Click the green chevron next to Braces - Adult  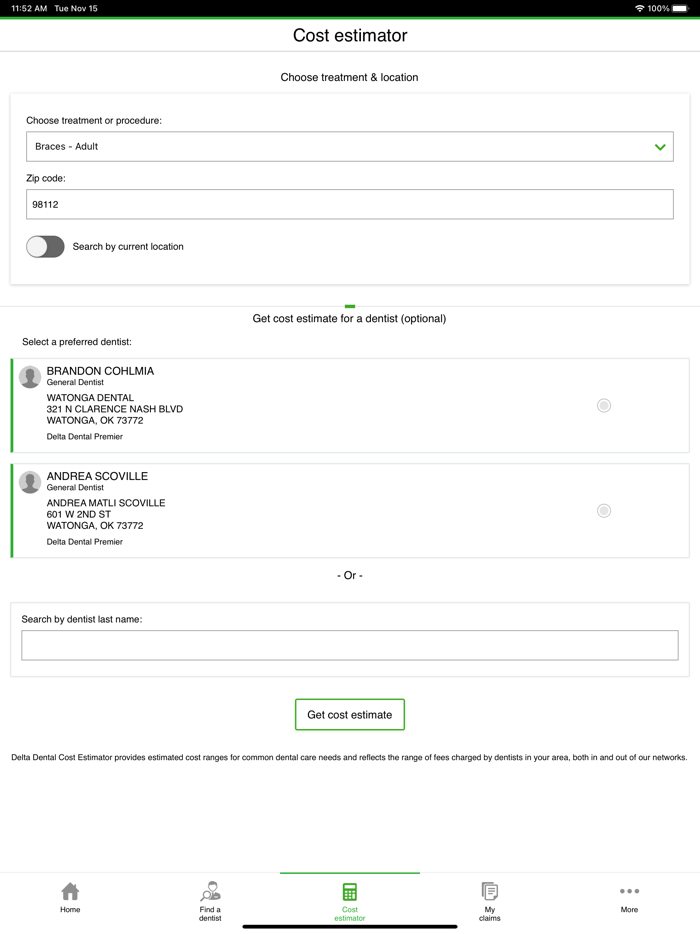pos(661,146)
